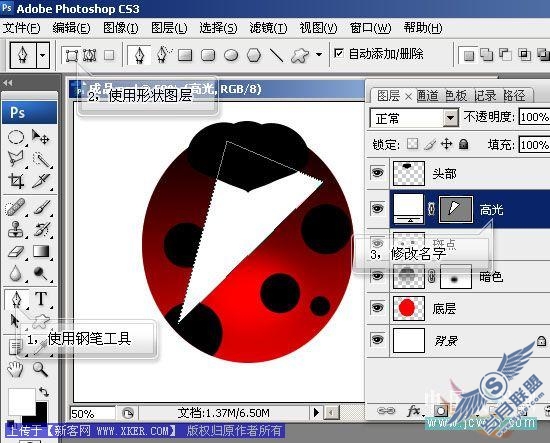Open the 文件(F) menu
550x443 pixels.
(22, 28)
